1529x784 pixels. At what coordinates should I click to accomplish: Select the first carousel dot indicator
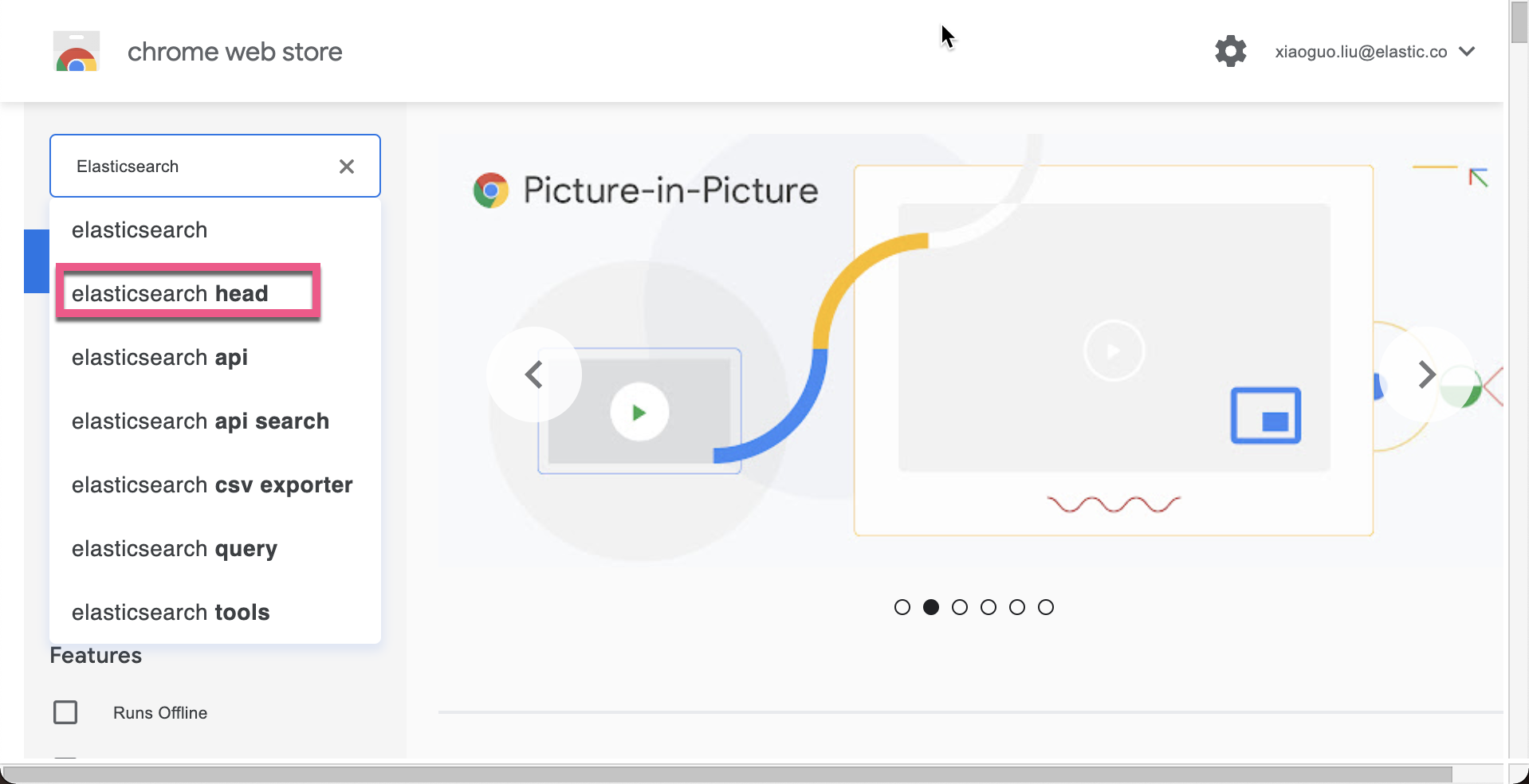(x=902, y=606)
